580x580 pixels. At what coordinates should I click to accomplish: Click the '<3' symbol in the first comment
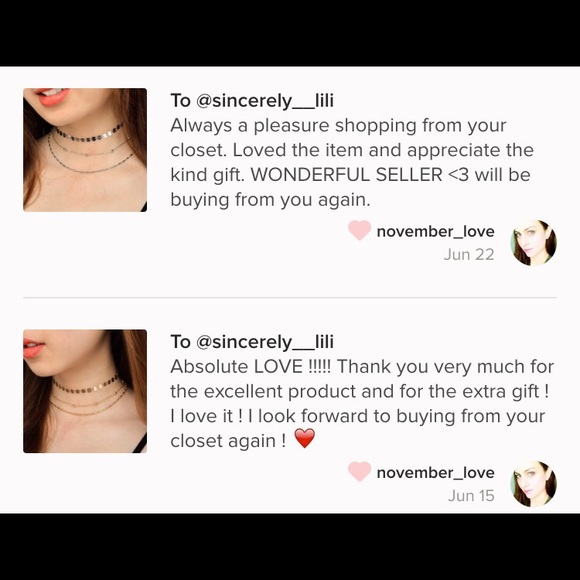click(x=458, y=175)
